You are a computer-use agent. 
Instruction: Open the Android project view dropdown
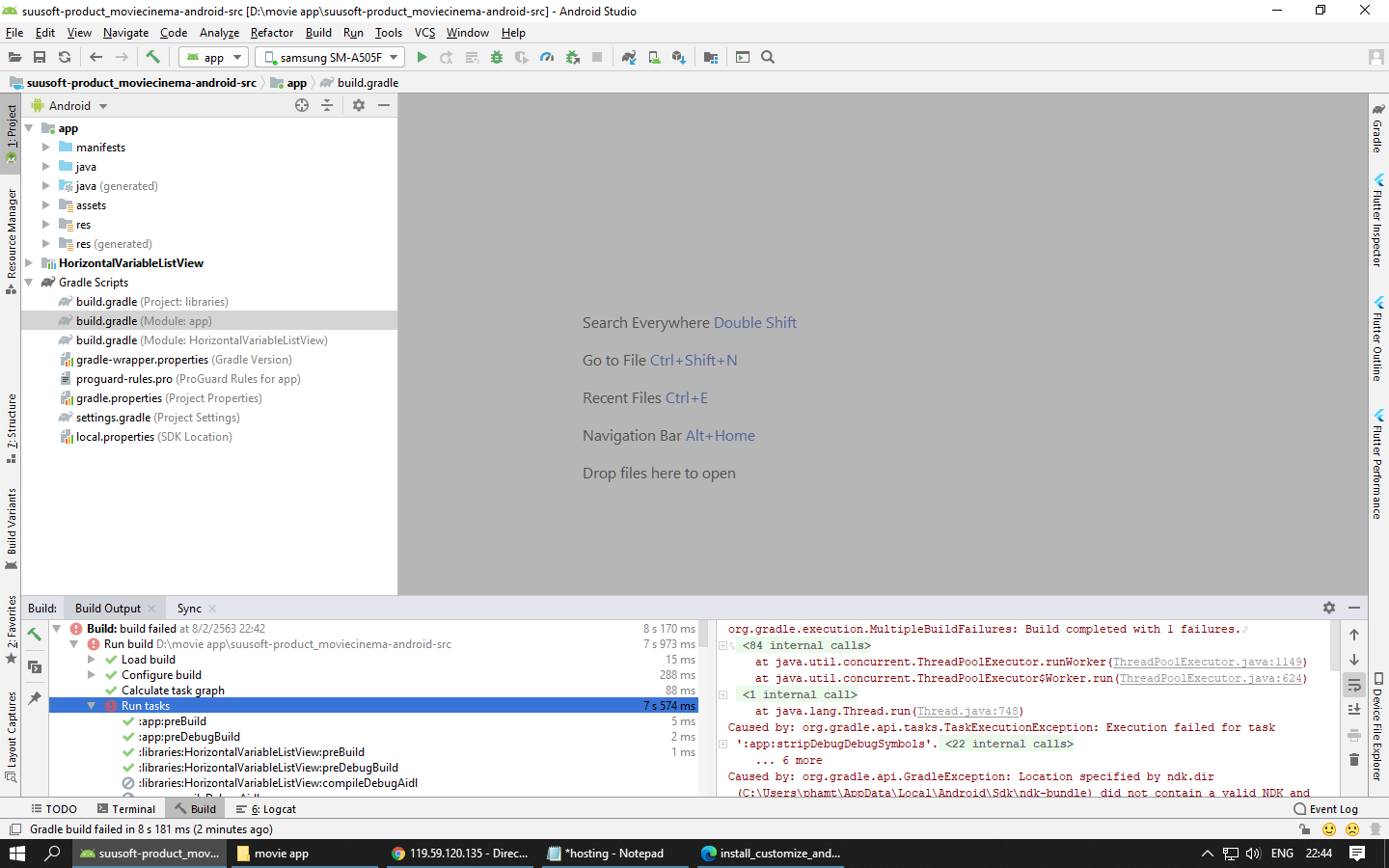coord(69,106)
